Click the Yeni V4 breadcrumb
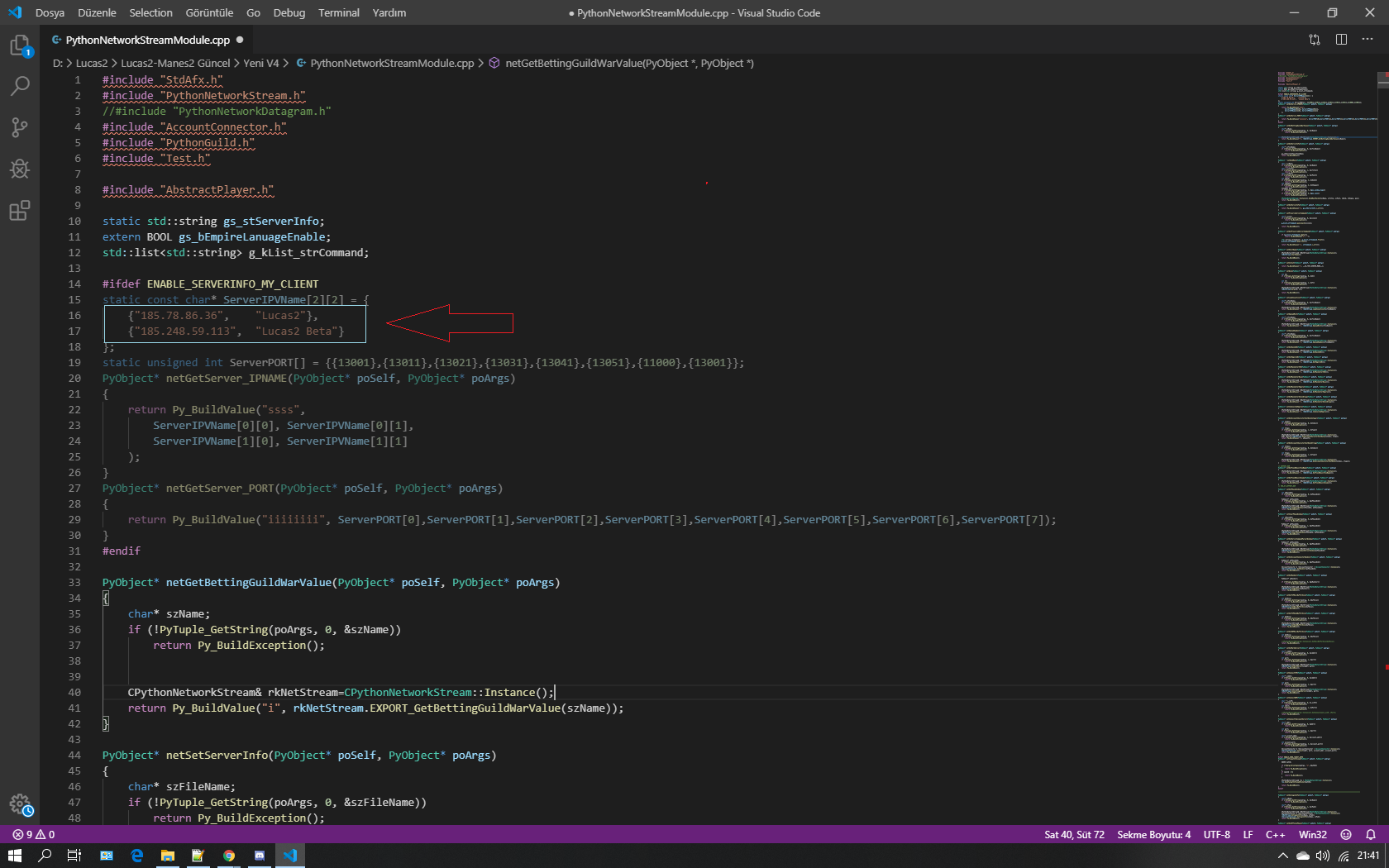 (x=261, y=63)
